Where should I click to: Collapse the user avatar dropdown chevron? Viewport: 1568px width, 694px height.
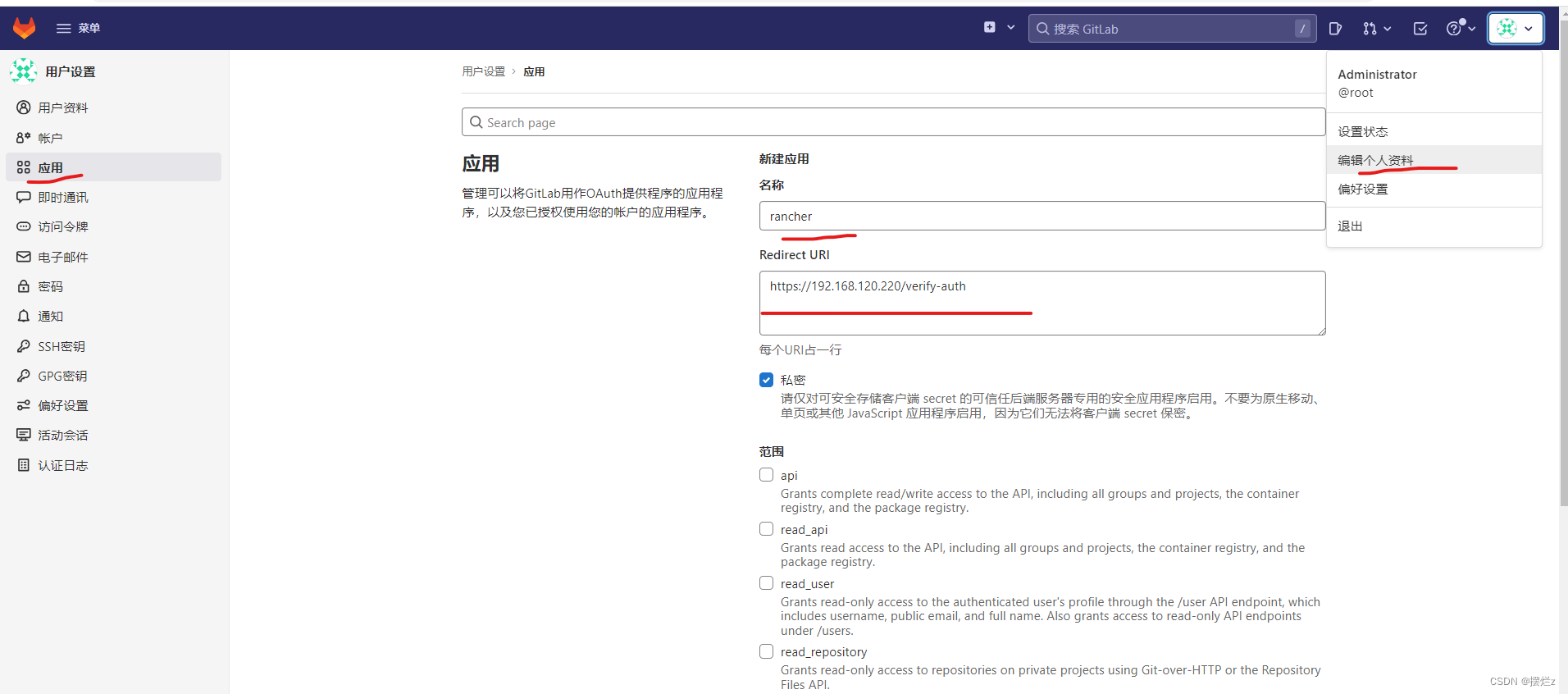point(1529,29)
